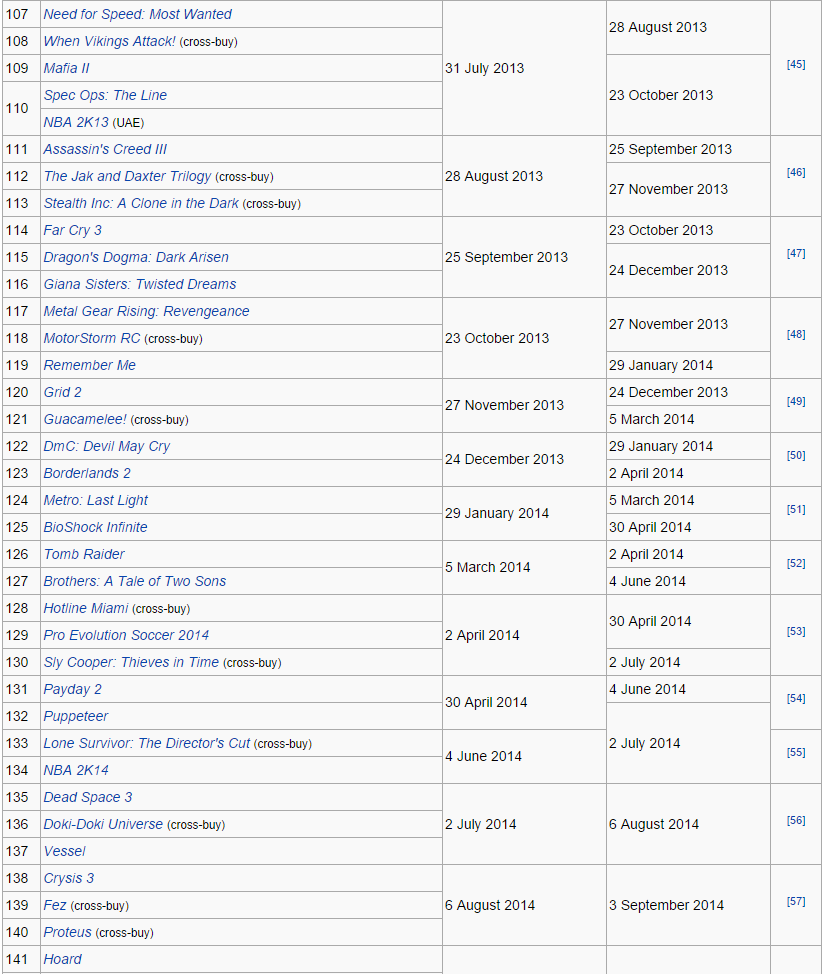Open the Need for Speed: Most Wanted link

137,14
